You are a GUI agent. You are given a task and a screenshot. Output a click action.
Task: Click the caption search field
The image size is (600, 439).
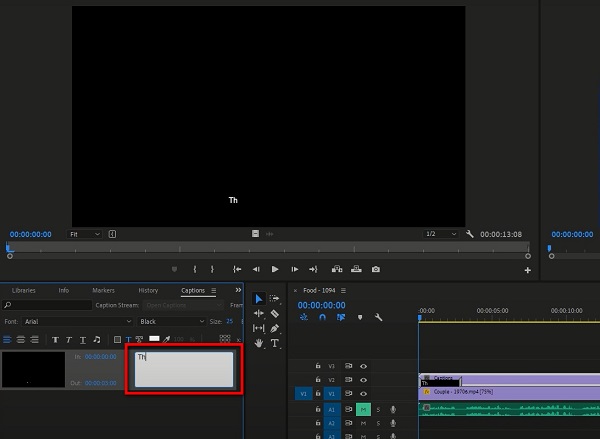point(47,305)
